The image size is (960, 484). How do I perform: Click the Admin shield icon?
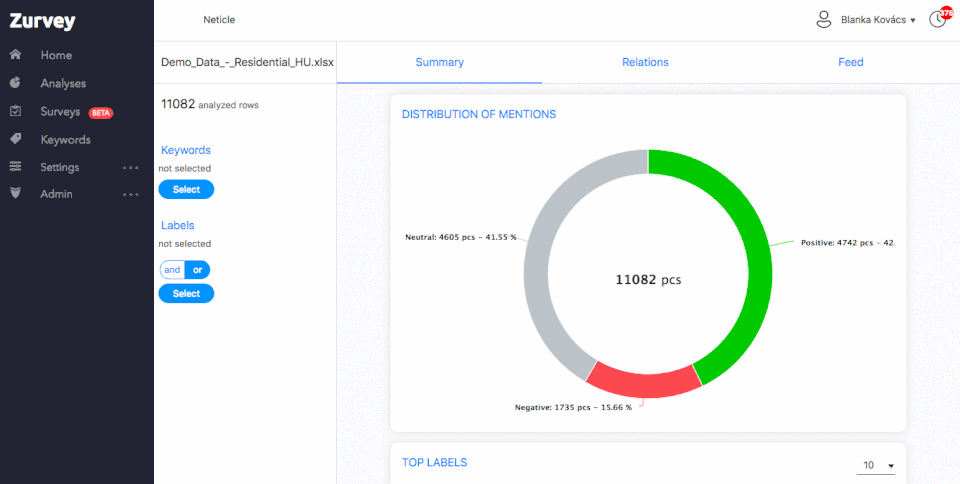tap(16, 193)
